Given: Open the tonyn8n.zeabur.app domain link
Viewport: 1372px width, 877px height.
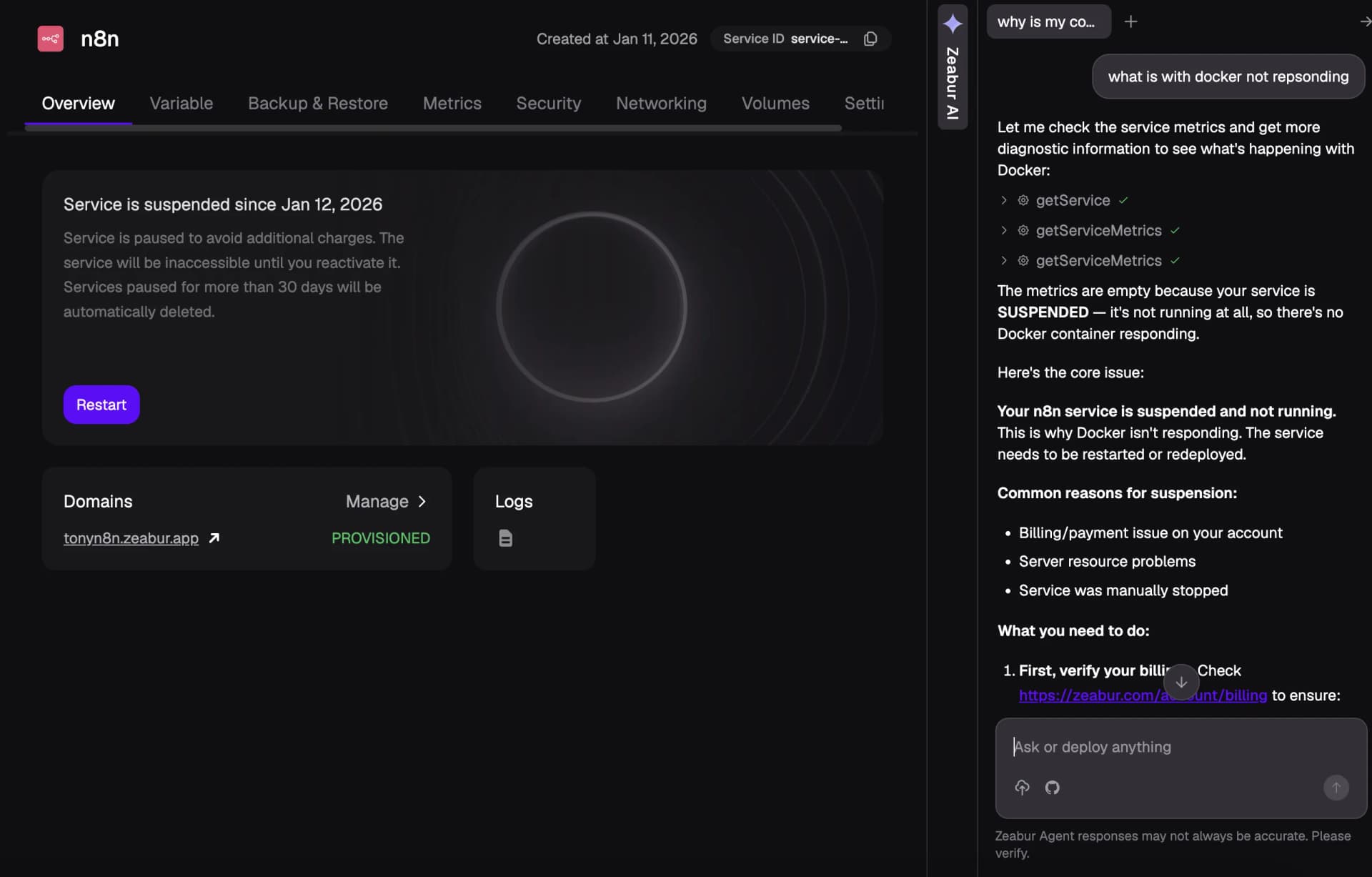Looking at the screenshot, I should pos(131,538).
